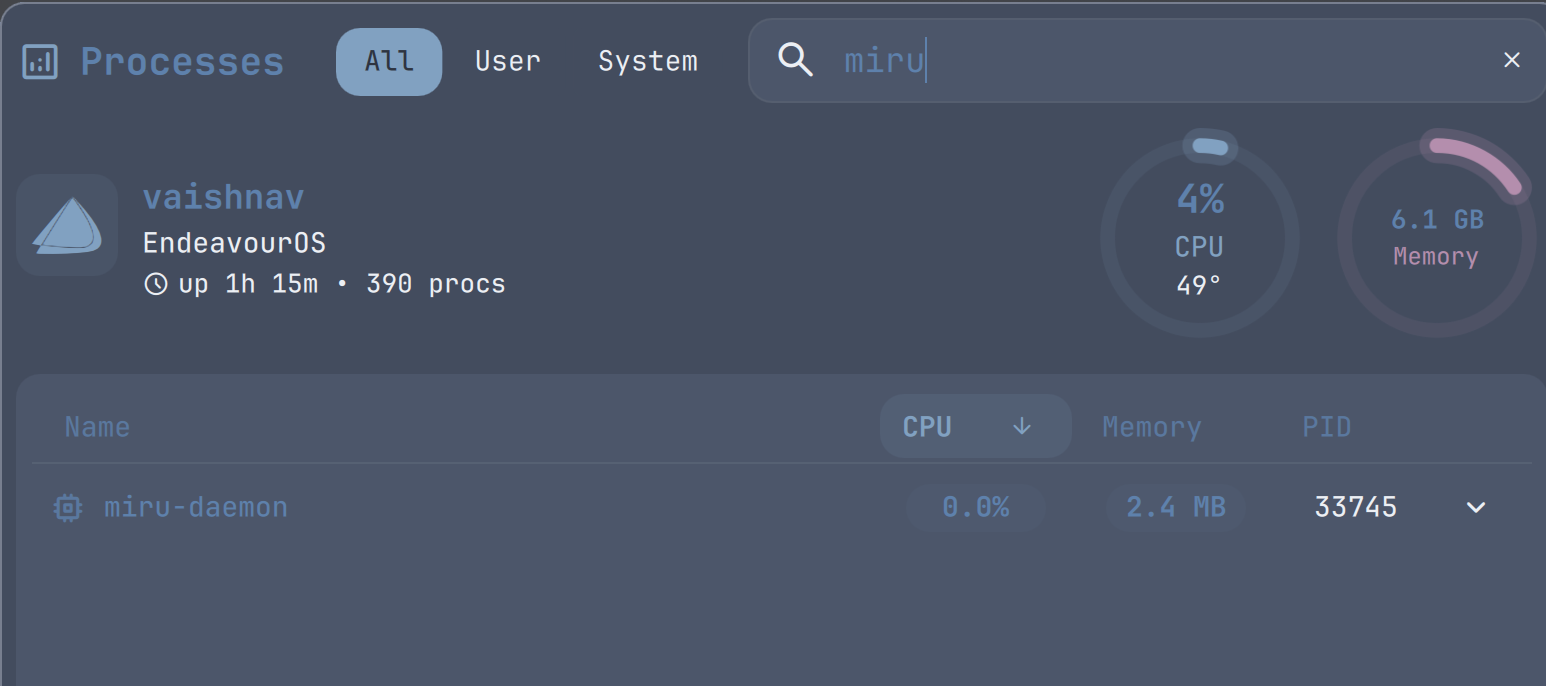Click the 0.0% CPU value
Image resolution: width=1546 pixels, height=686 pixels.
click(975, 508)
